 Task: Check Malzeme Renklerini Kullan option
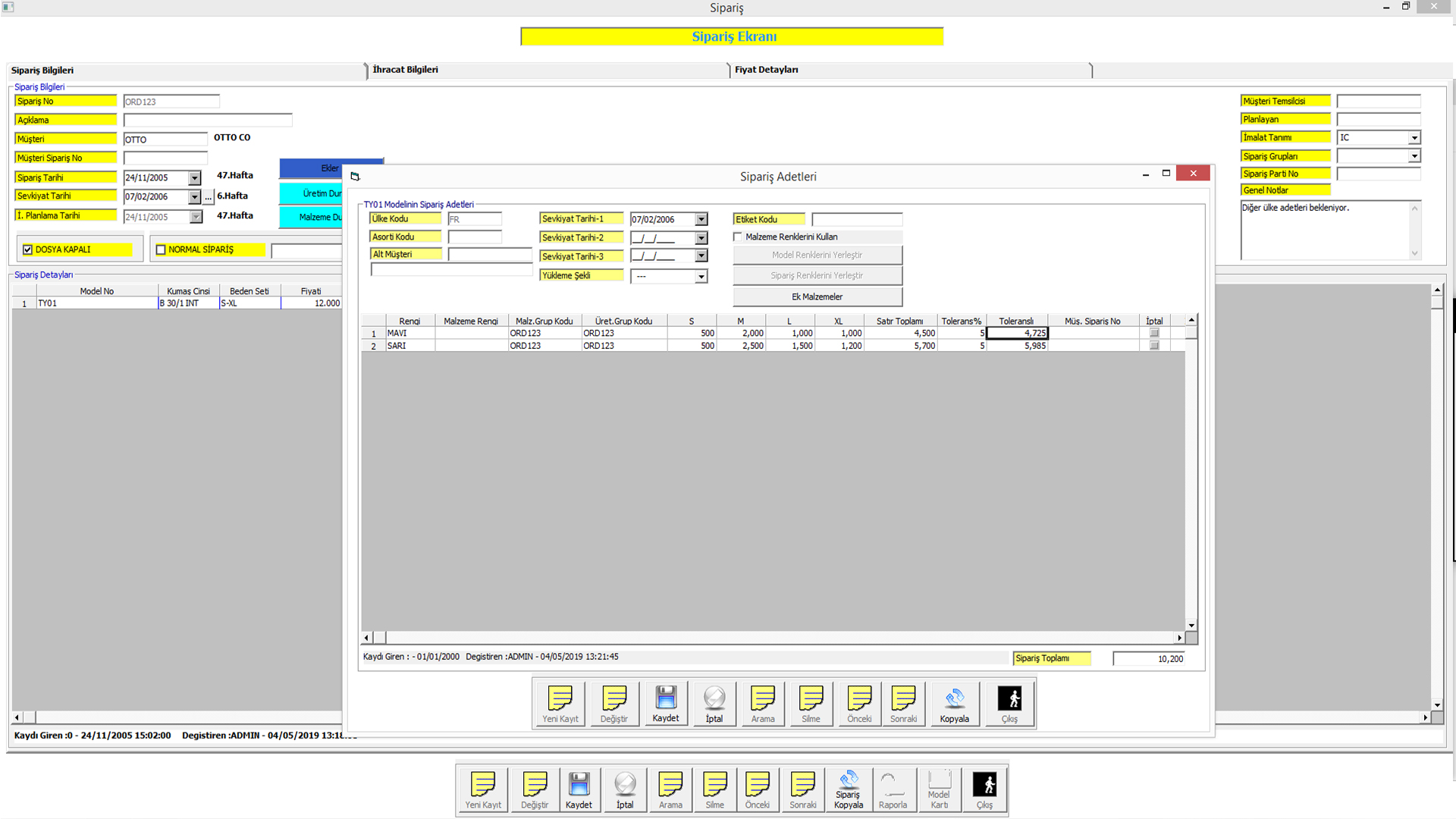738,237
